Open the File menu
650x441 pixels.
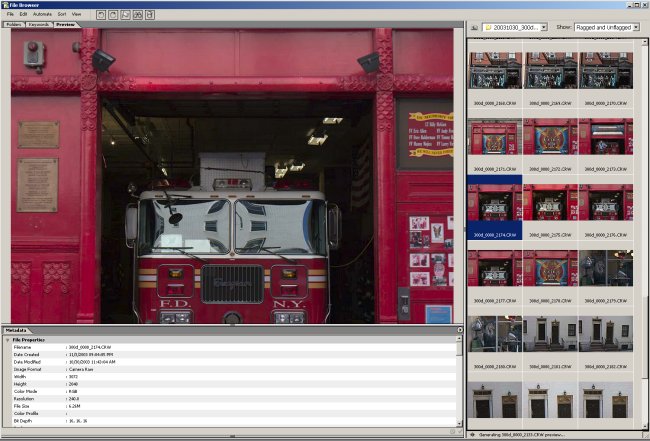click(x=10, y=14)
